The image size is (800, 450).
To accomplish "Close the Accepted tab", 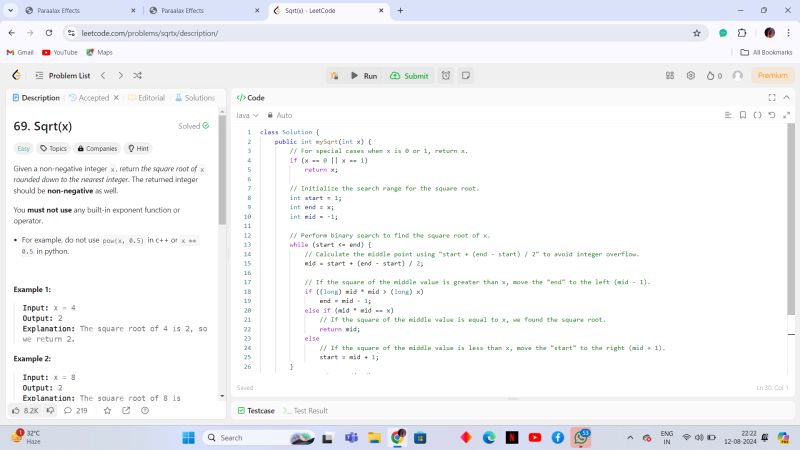I will point(116,97).
